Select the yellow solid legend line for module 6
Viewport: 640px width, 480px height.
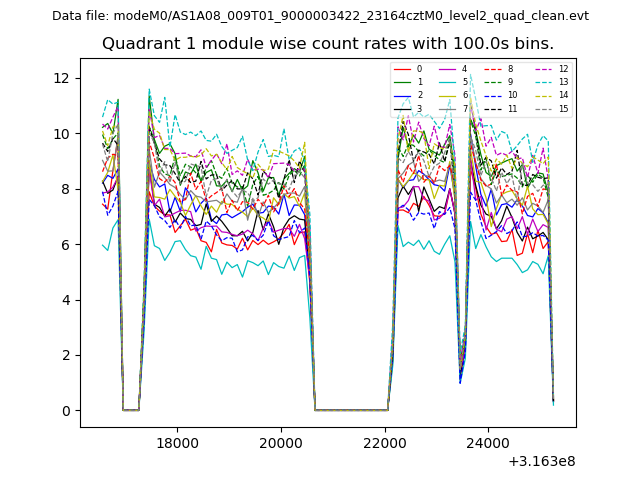point(446,95)
